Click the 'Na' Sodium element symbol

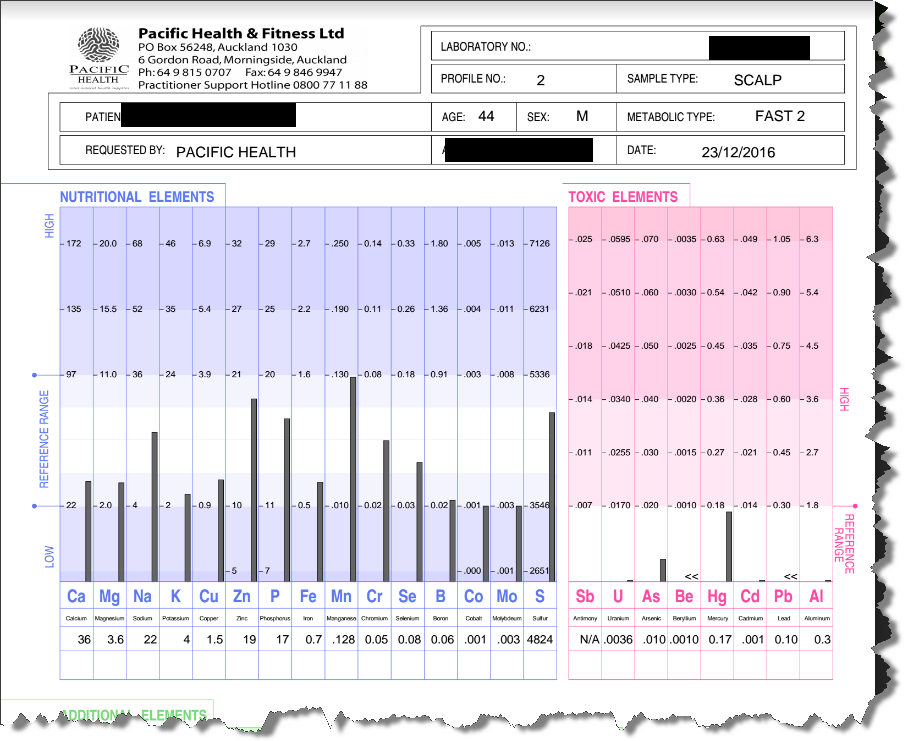[x=143, y=596]
